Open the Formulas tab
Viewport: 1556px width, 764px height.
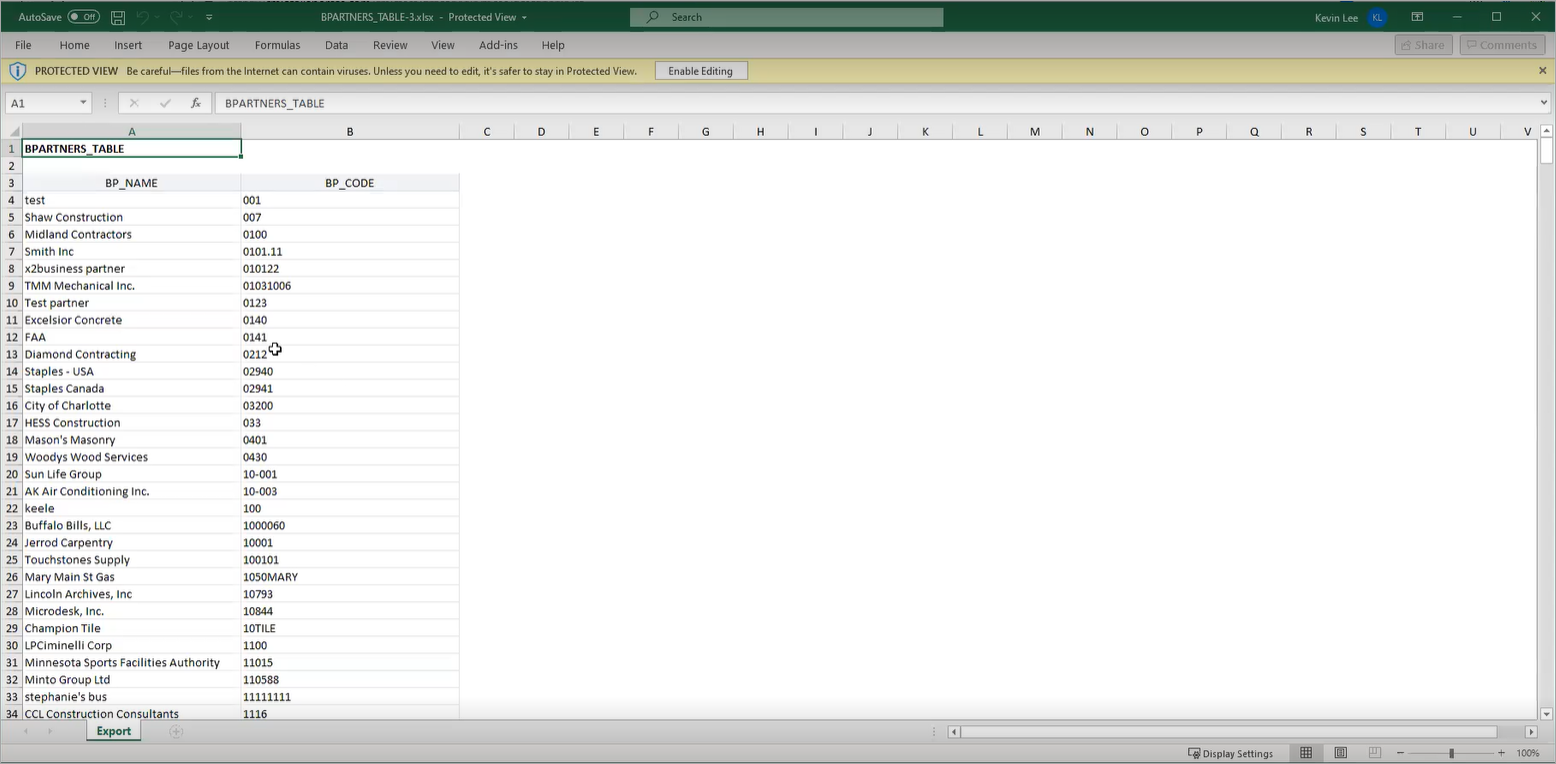(x=277, y=45)
